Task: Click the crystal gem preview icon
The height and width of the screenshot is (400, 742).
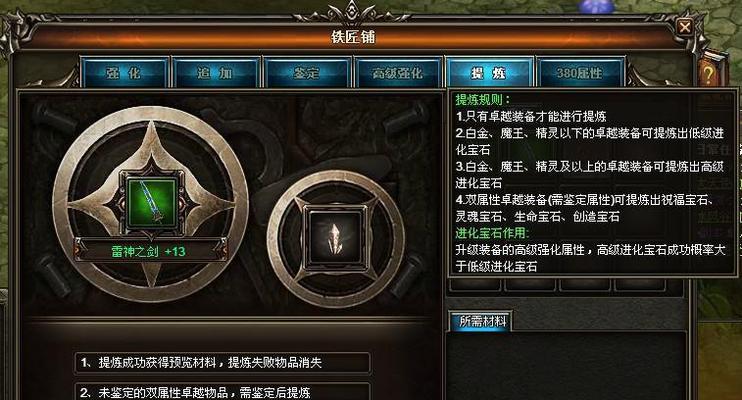Action: pos(336,238)
